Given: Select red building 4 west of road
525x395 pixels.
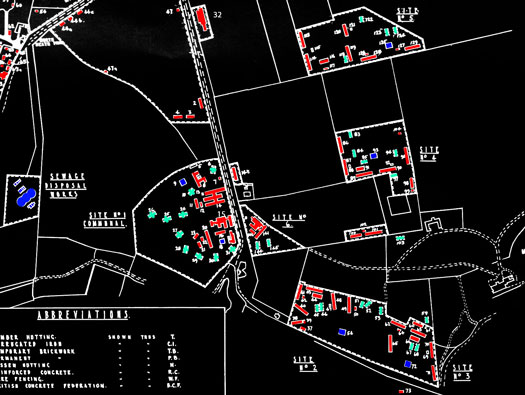Looking at the screenshot, I should [178, 117].
